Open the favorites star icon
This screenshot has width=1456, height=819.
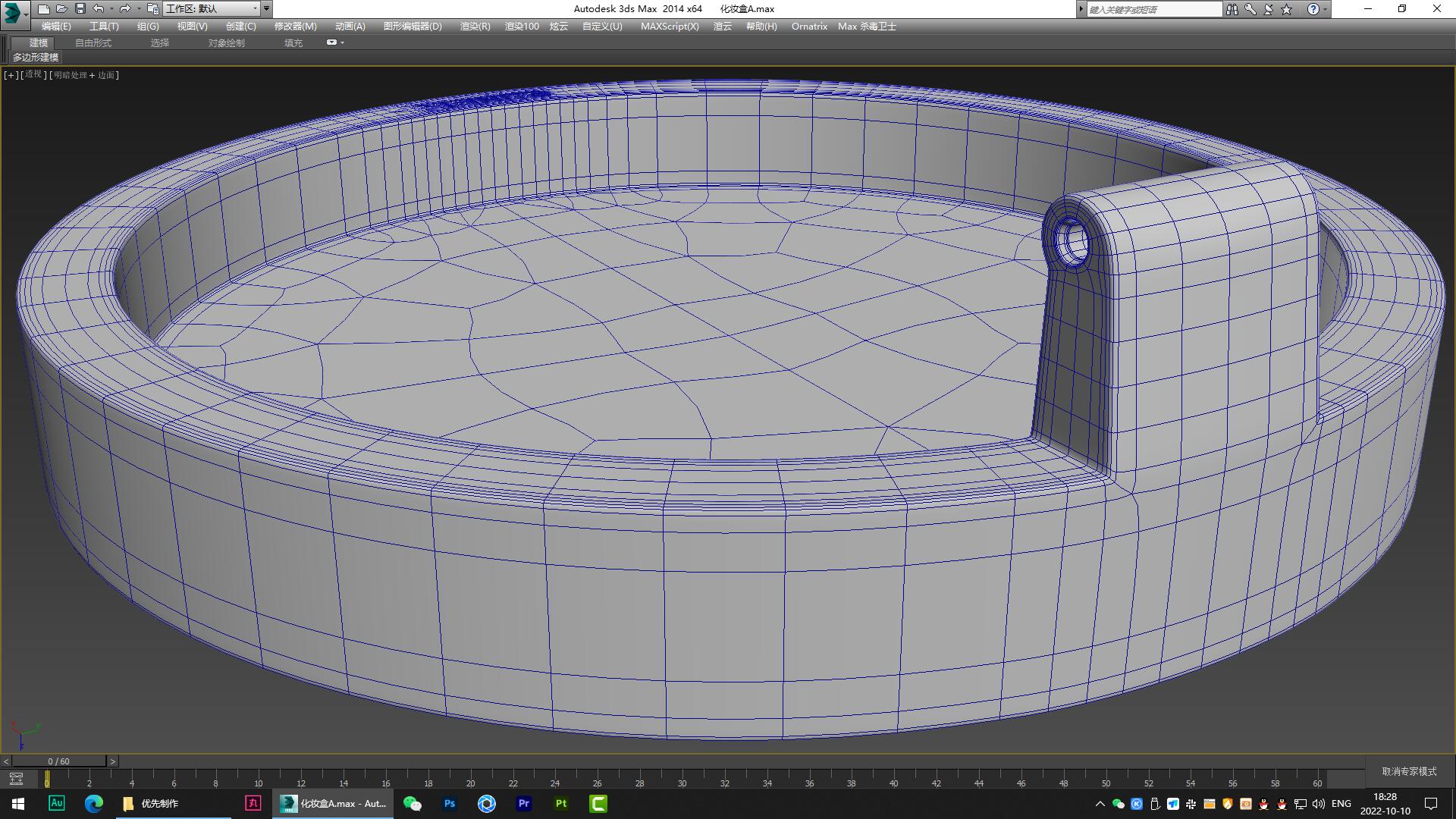1285,9
